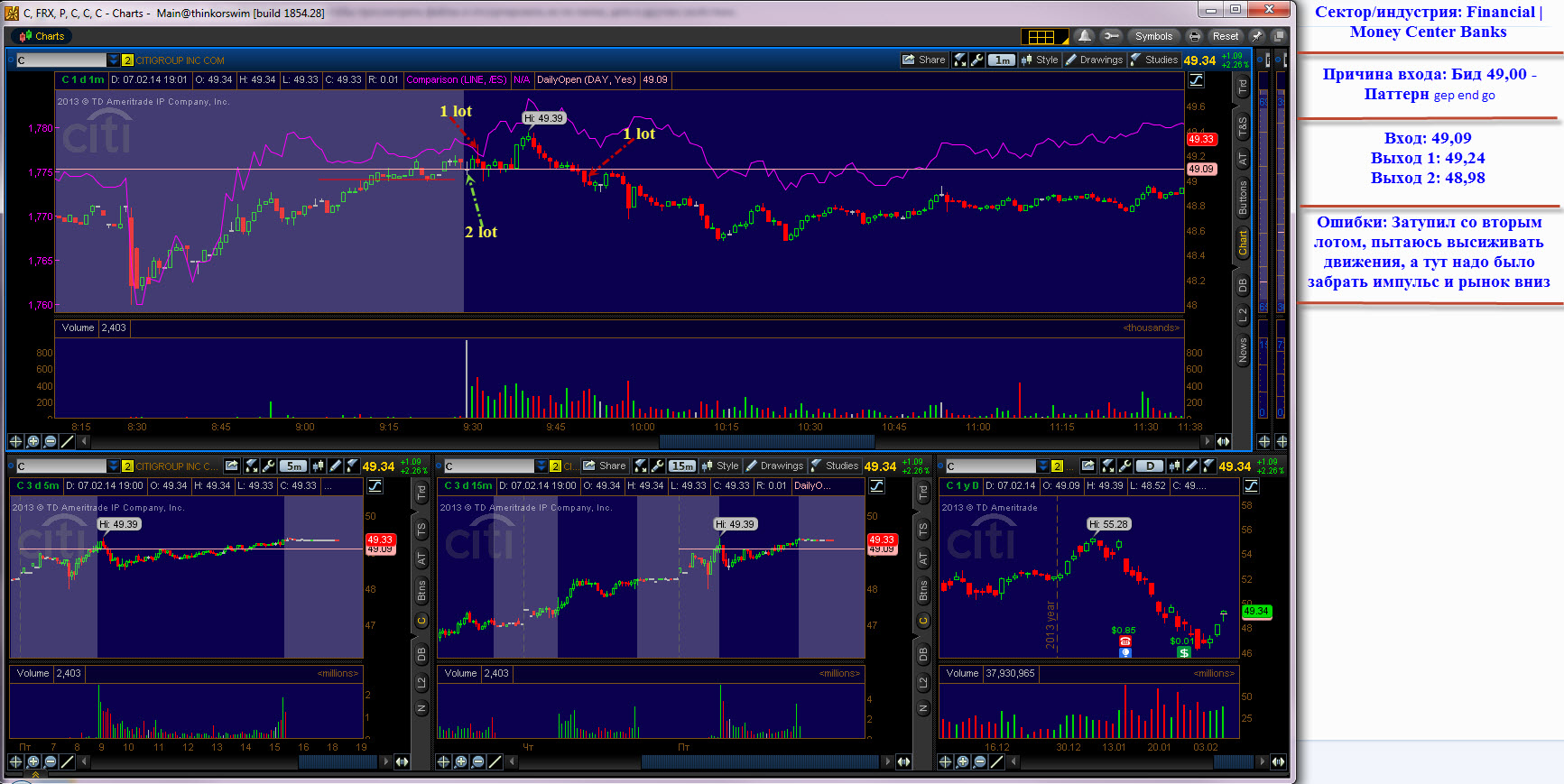Click pan crosshair tool under main chart
1564x784 pixels.
pyautogui.click(x=15, y=441)
